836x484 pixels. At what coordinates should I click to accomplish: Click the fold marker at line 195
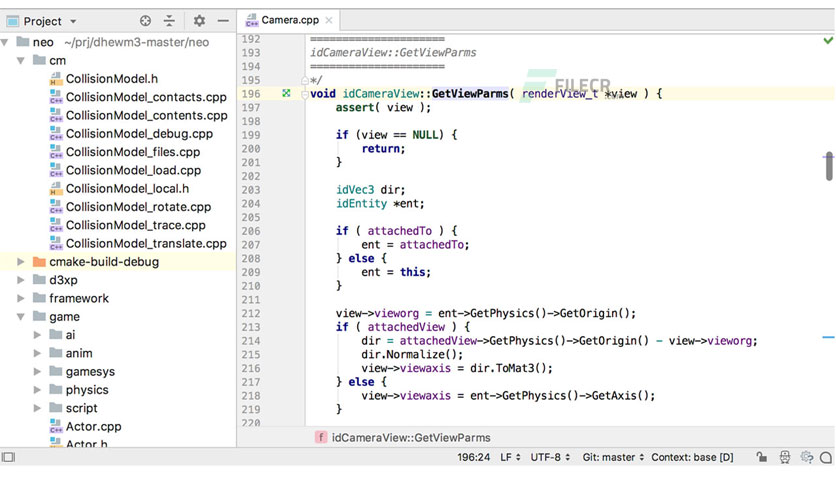(304, 80)
